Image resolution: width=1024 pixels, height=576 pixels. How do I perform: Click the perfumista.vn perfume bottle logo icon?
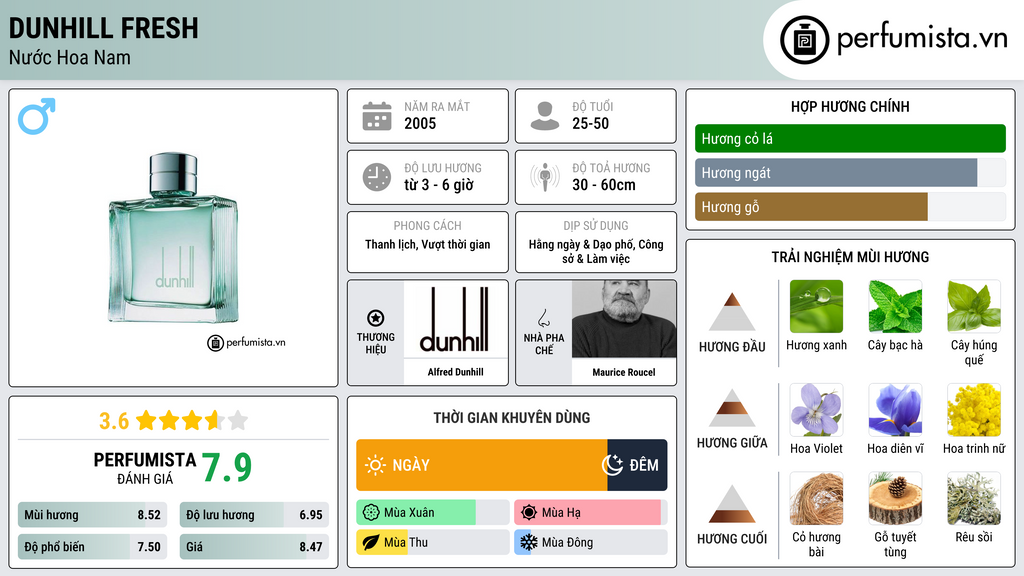click(x=805, y=40)
